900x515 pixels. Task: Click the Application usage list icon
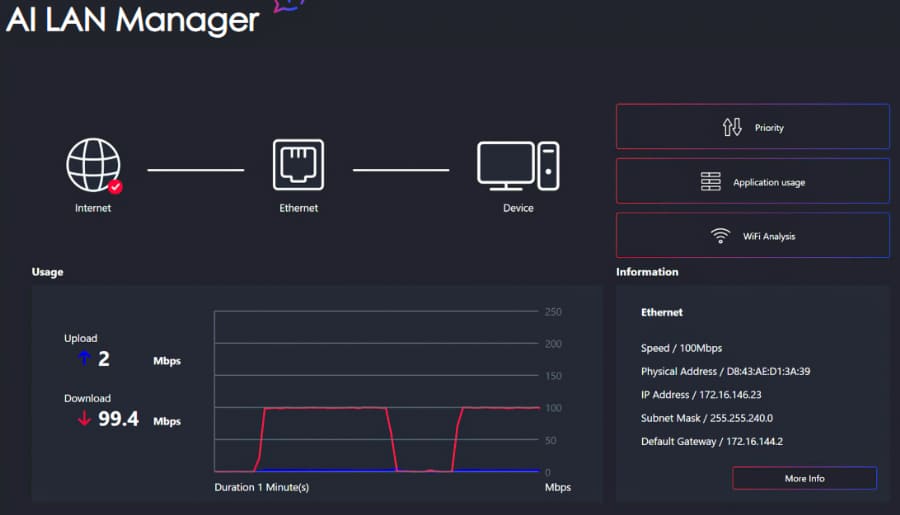click(710, 182)
